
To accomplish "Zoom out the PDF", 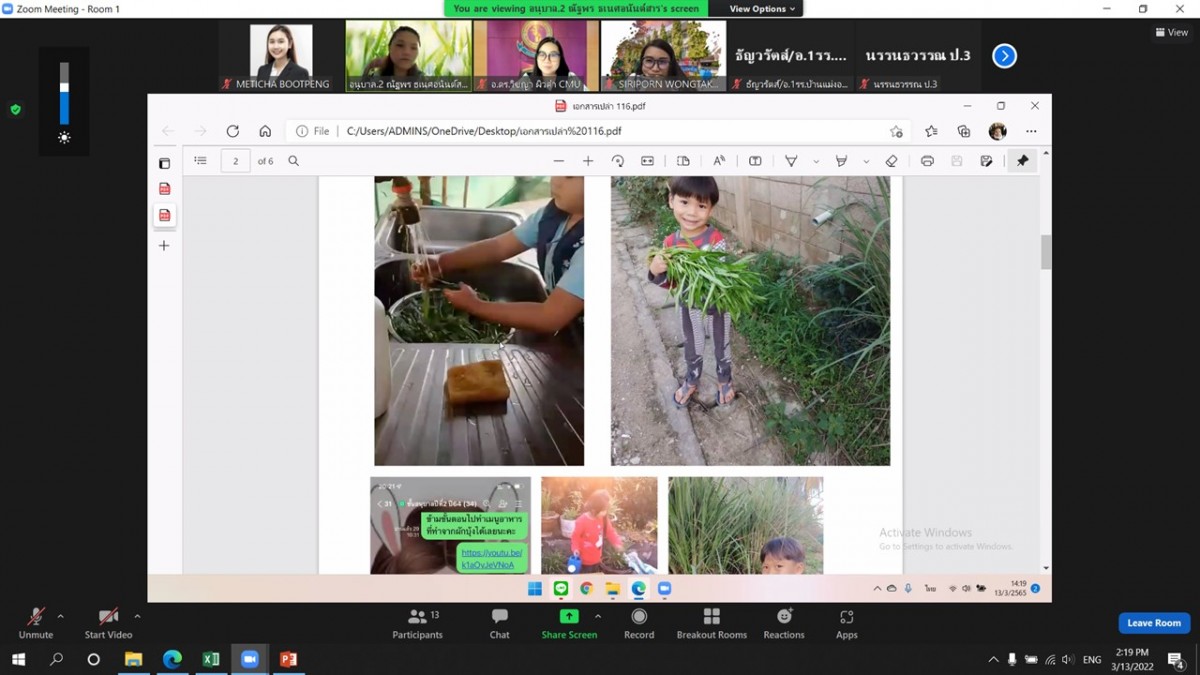I will click(559, 161).
